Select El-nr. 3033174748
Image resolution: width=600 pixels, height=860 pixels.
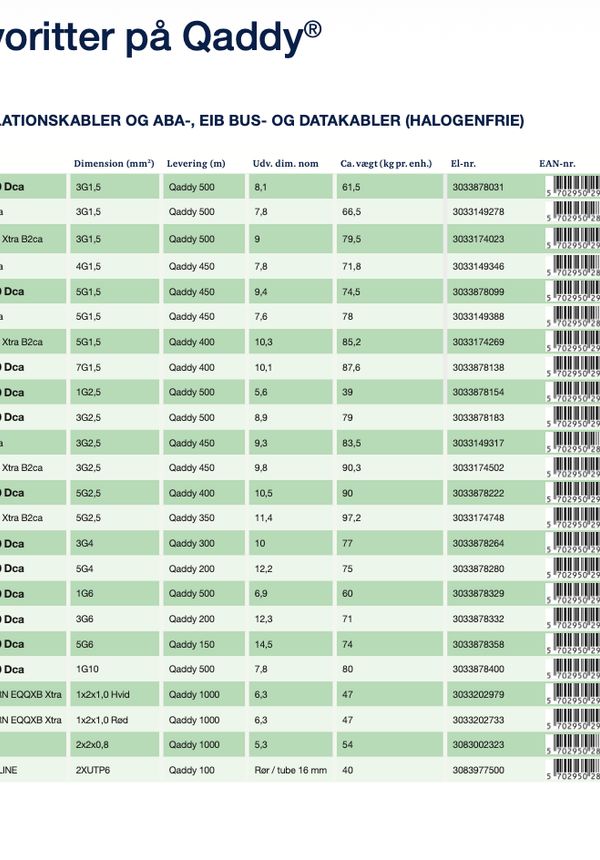point(478,518)
